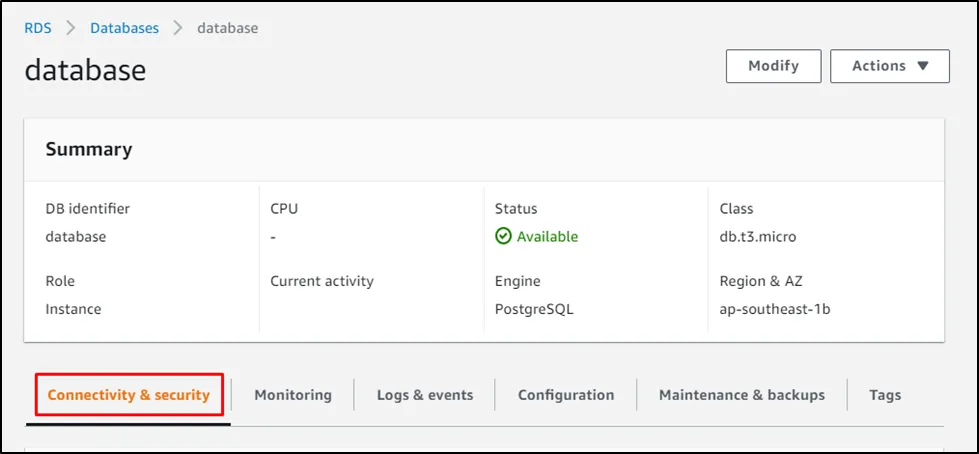Open the Actions dropdown menu
The width and height of the screenshot is (979, 454).
click(x=889, y=66)
